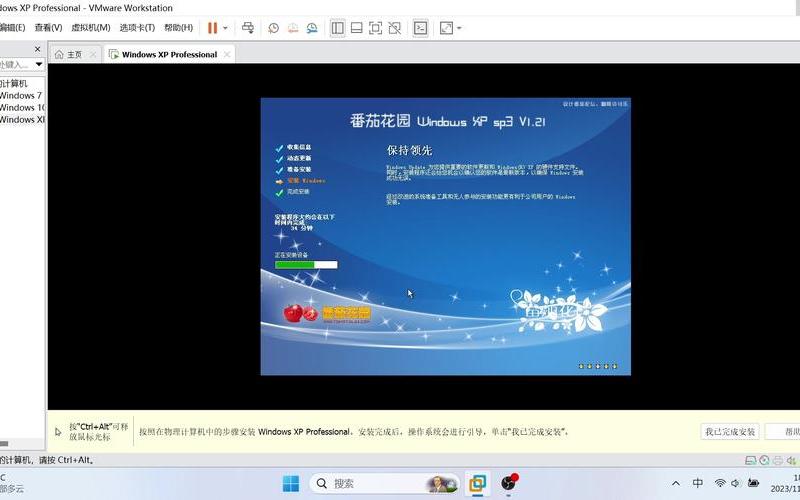Click the hard disk status bar icon
This screenshot has width=800, height=500.
[x=751, y=460]
